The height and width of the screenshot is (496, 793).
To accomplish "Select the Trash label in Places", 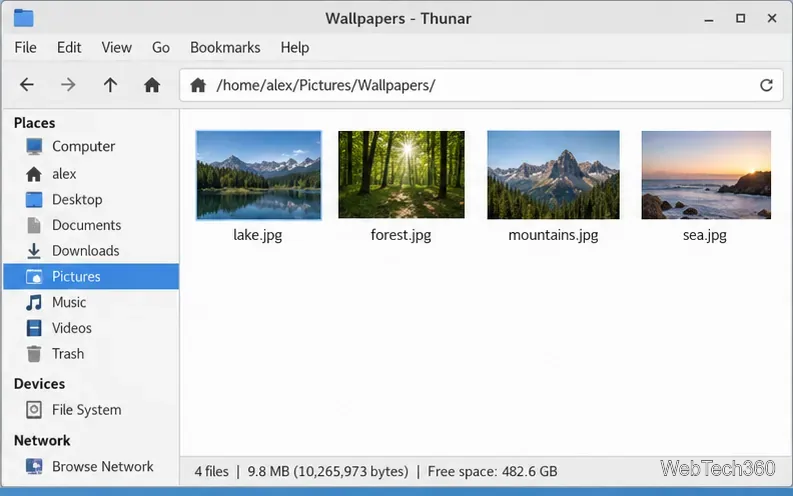I will 68,354.
